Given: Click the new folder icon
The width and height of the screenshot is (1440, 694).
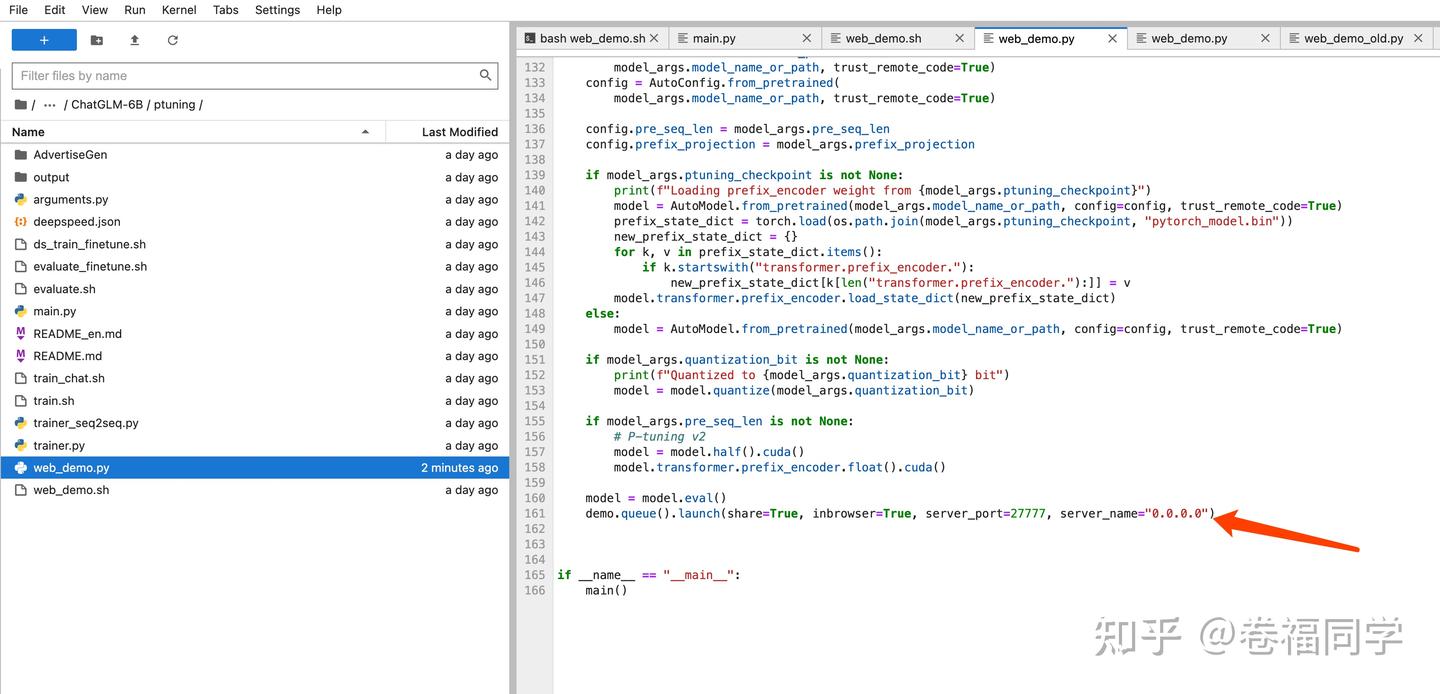Looking at the screenshot, I should tap(97, 40).
